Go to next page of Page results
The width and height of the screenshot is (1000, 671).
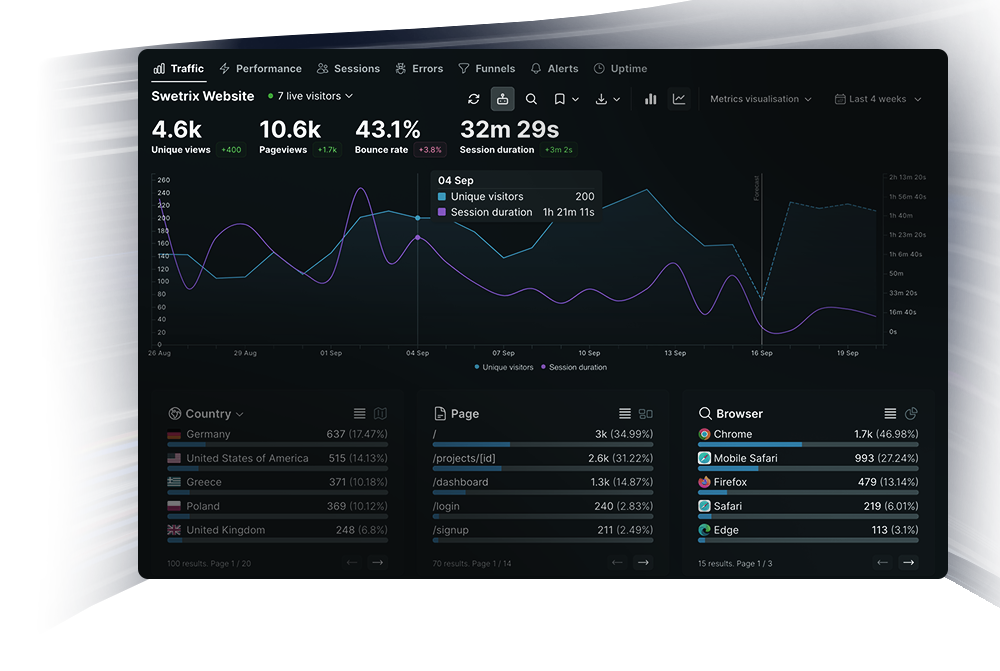click(x=643, y=562)
